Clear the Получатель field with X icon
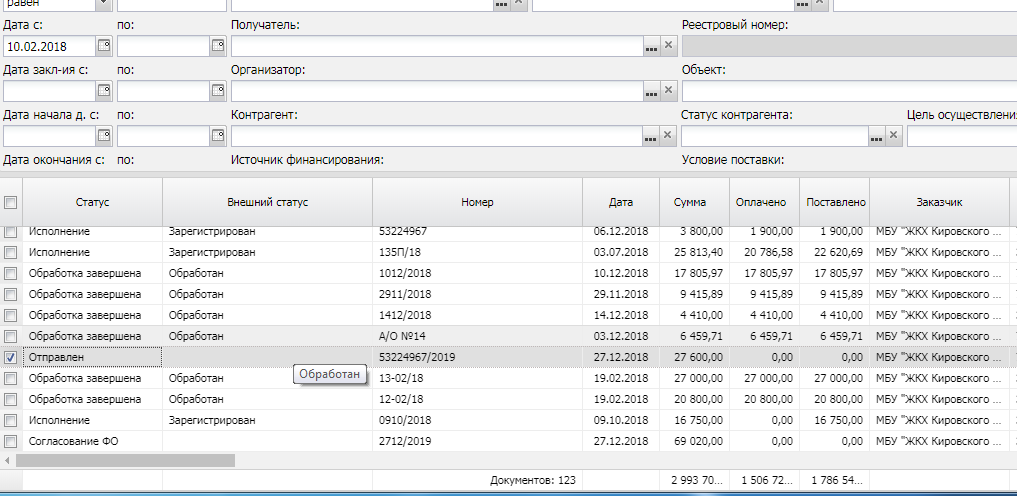Image resolution: width=1017 pixels, height=496 pixels. pyautogui.click(x=669, y=46)
